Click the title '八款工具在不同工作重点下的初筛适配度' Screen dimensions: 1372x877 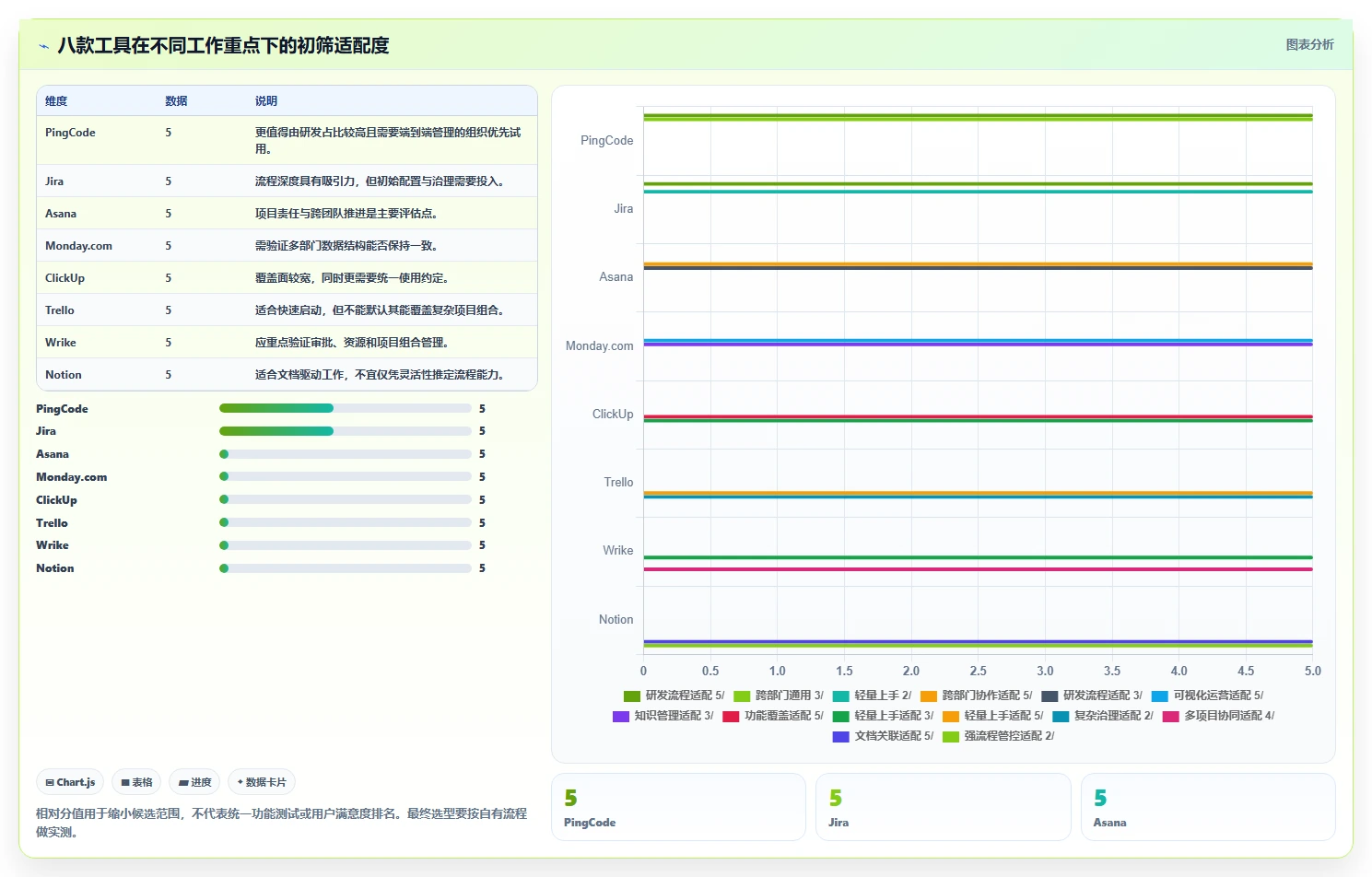click(223, 45)
